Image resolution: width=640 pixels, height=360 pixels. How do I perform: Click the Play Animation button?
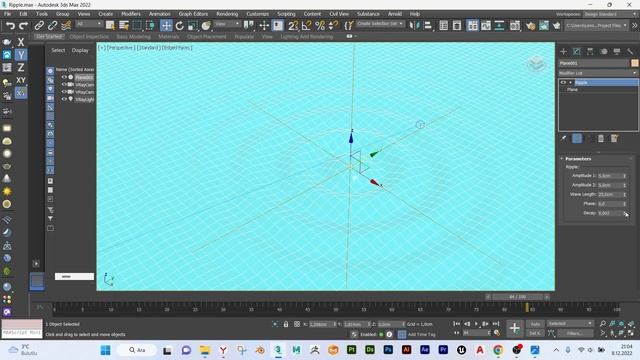pos(476,324)
